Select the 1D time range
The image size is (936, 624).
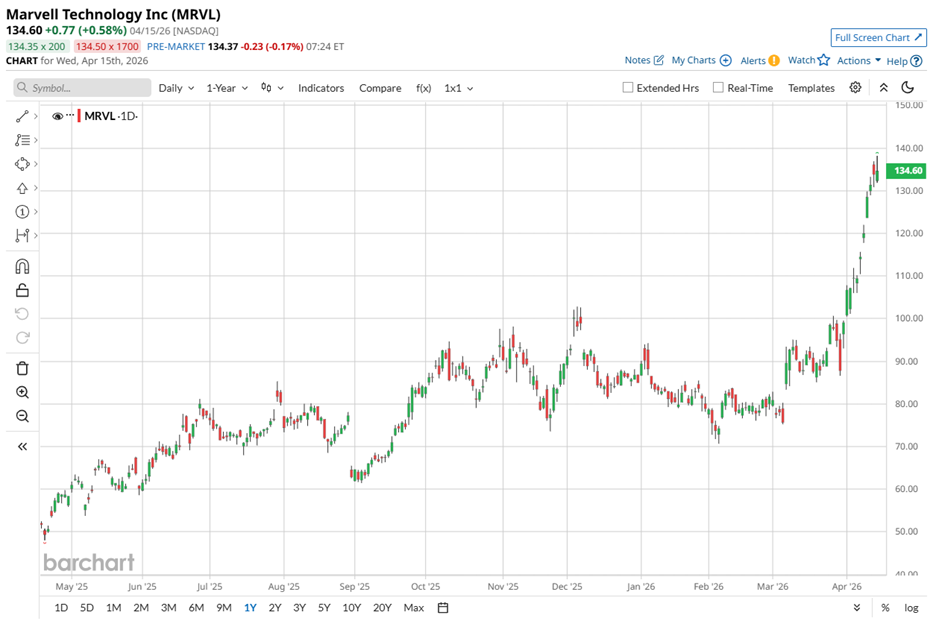pyautogui.click(x=61, y=607)
